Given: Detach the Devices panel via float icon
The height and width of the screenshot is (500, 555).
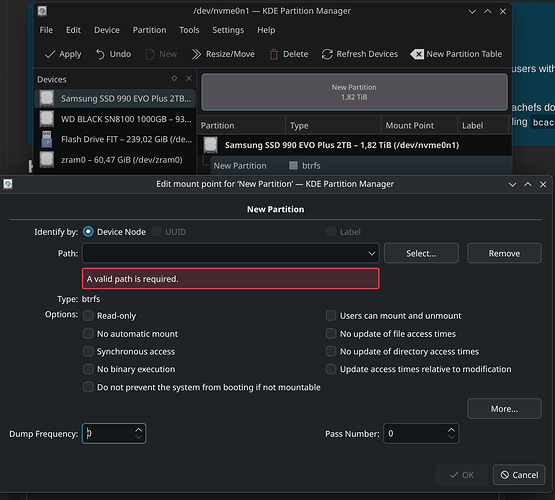Looking at the screenshot, I should (174, 78).
